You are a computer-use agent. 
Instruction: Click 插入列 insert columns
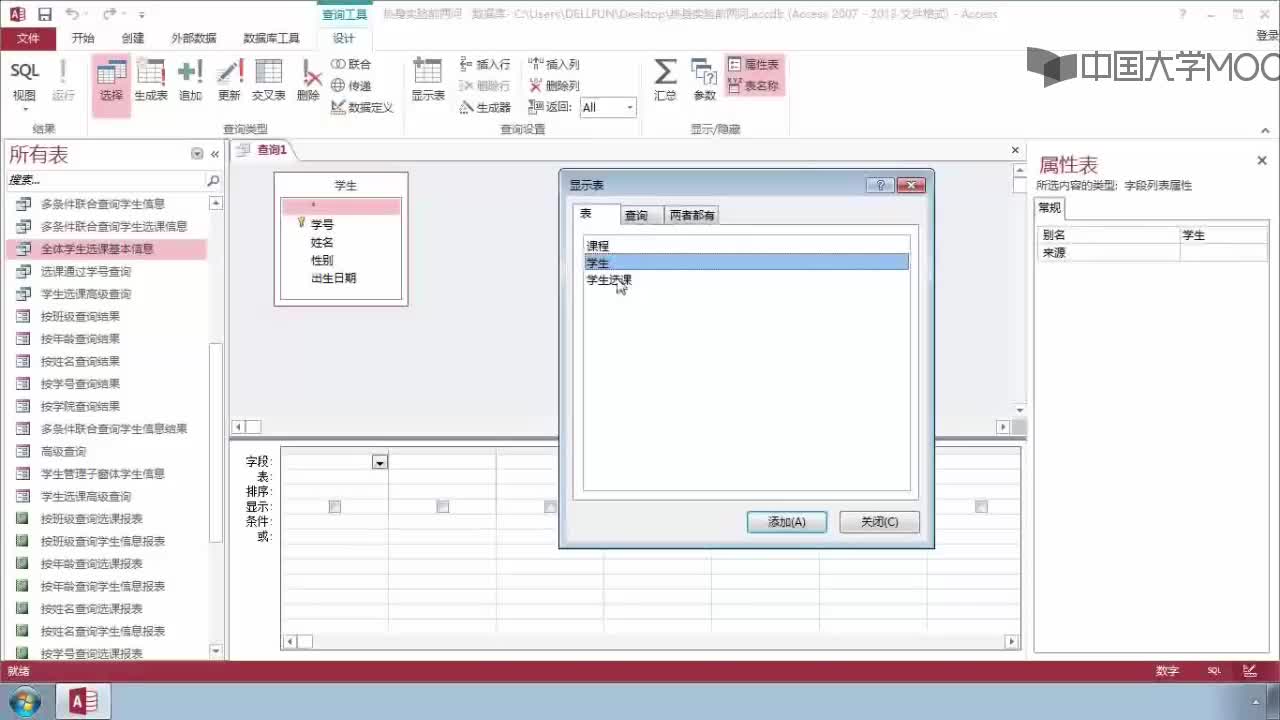coord(554,64)
